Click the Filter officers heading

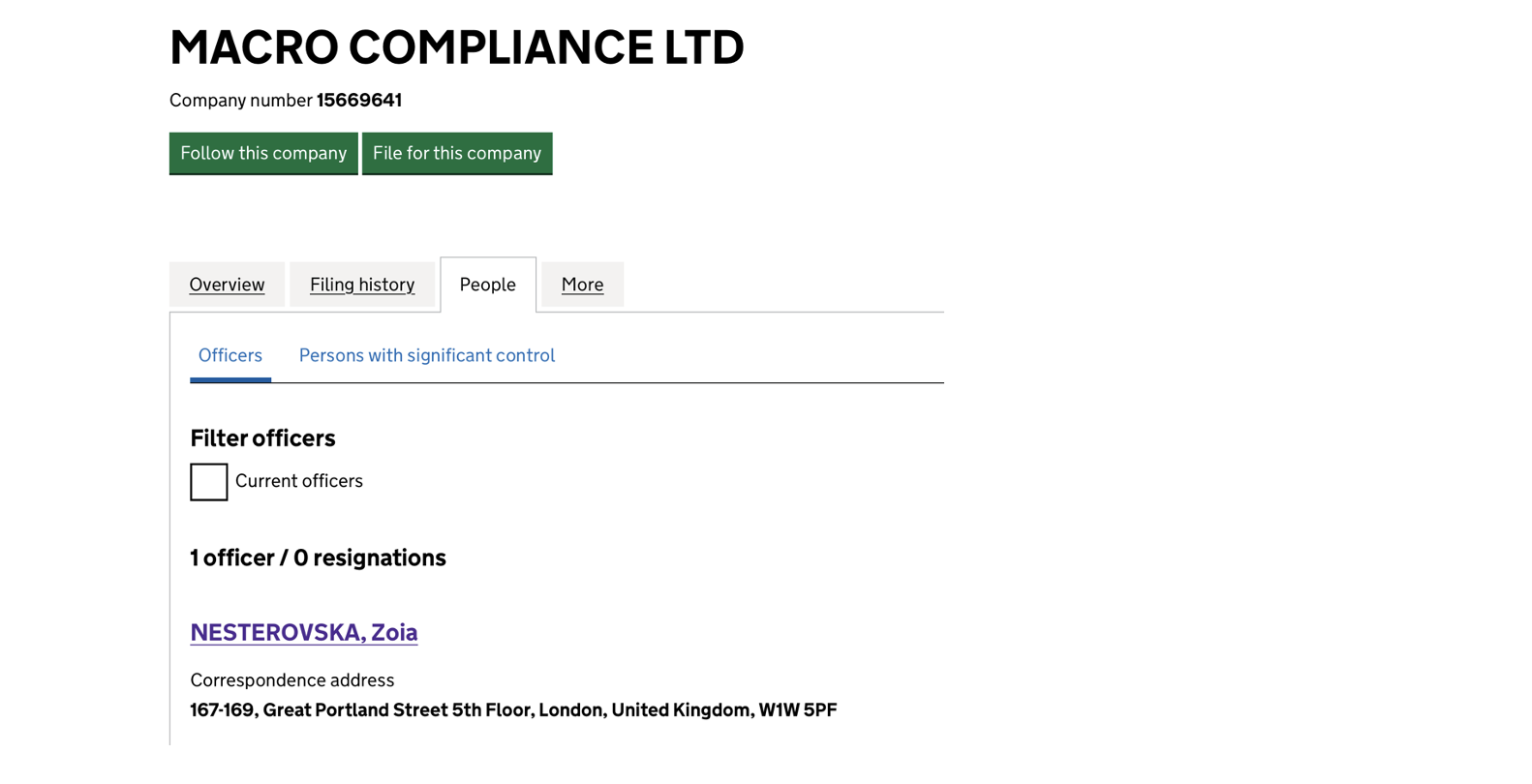[262, 438]
